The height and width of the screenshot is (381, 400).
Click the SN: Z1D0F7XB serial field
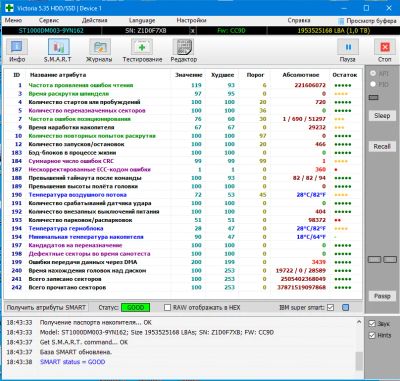click(x=146, y=31)
